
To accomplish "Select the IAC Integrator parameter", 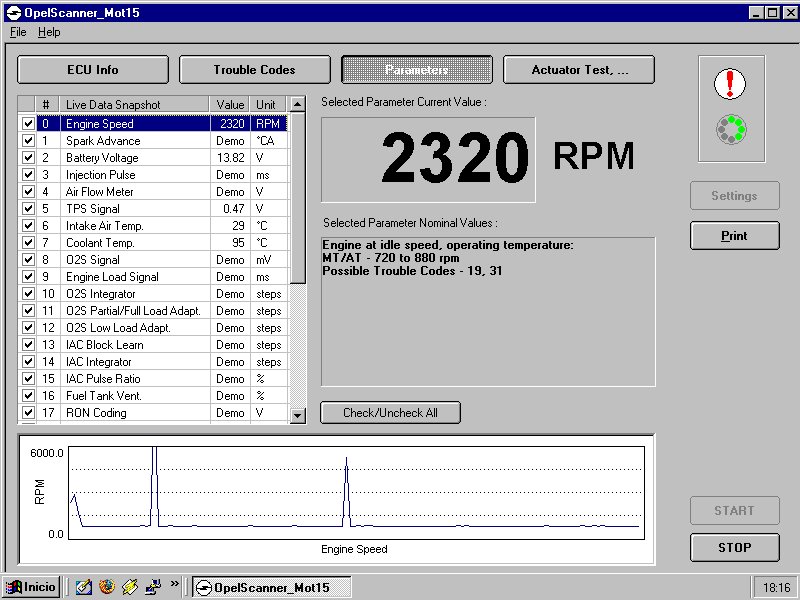I will coord(153,362).
